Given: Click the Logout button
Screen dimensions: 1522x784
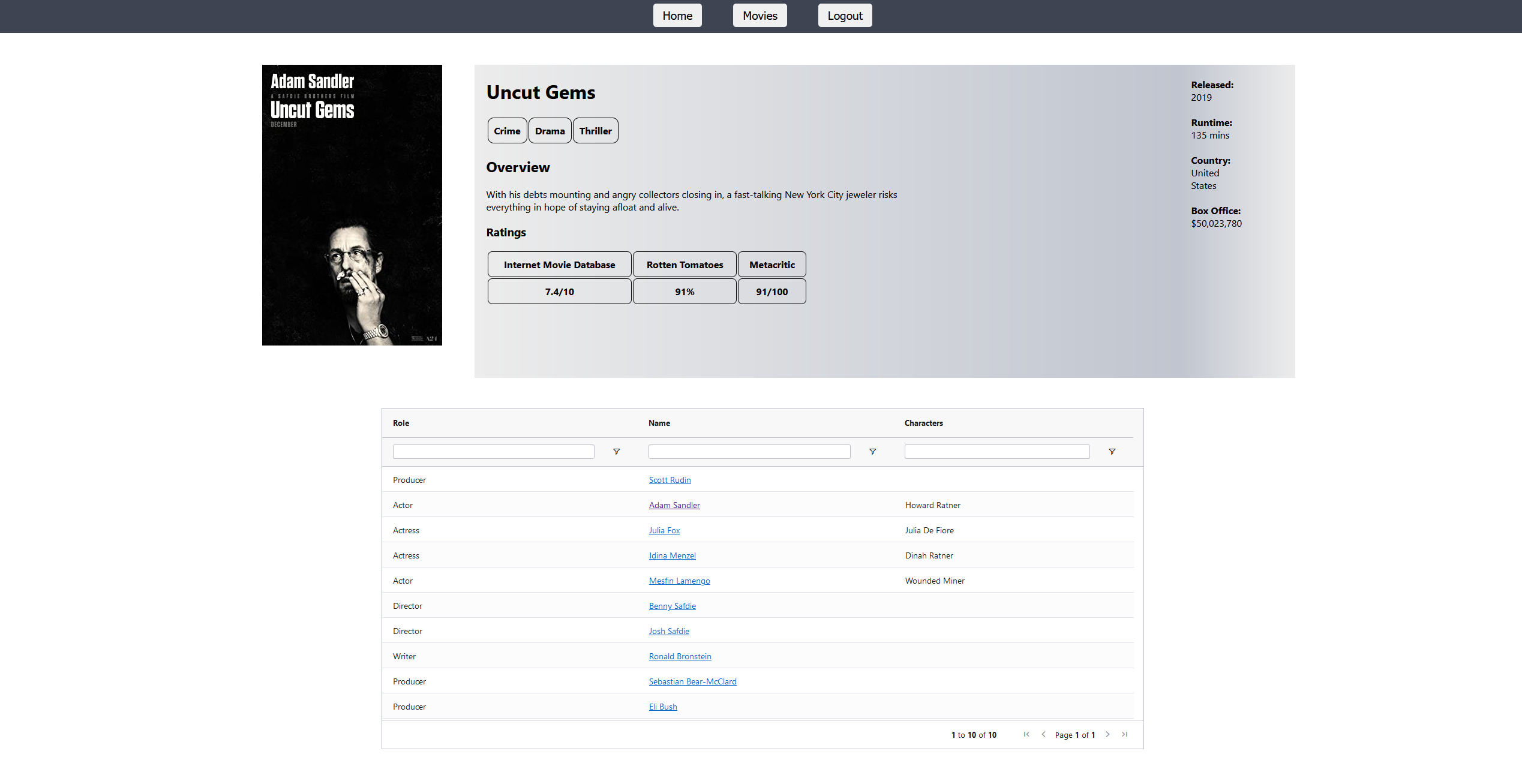Looking at the screenshot, I should tap(845, 15).
